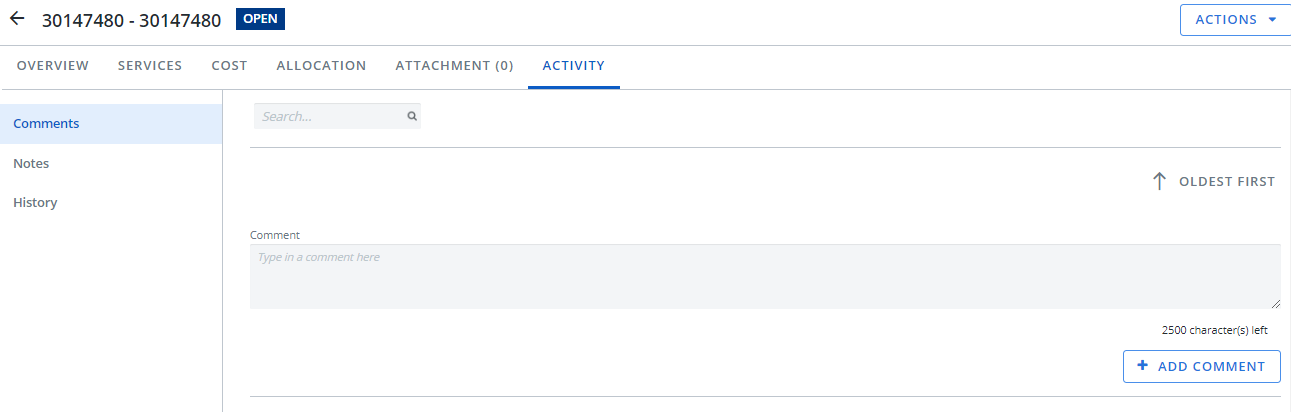This screenshot has width=1291, height=412.
Task: View History in the sidebar
Action: pyautogui.click(x=35, y=202)
